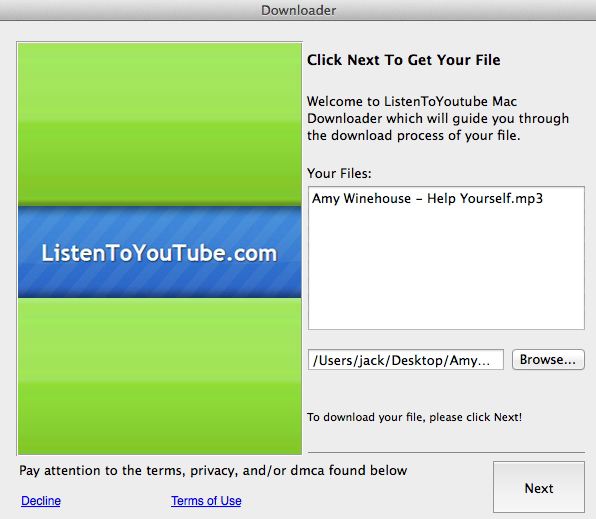
Task: Click the Decline link
Action: (41, 501)
